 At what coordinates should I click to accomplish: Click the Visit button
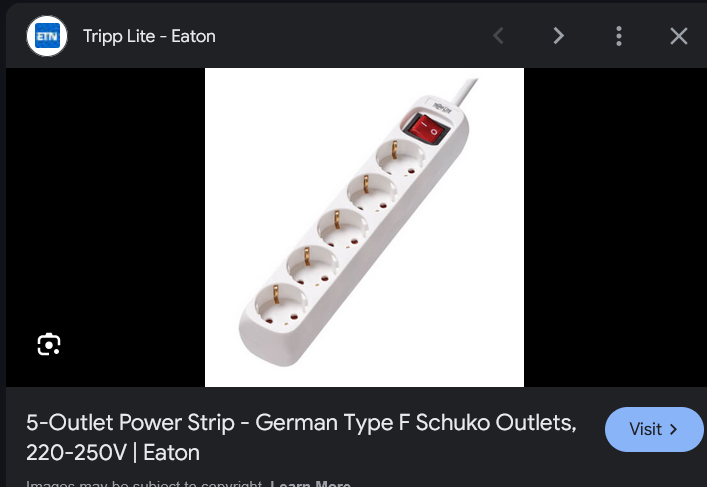tap(654, 429)
